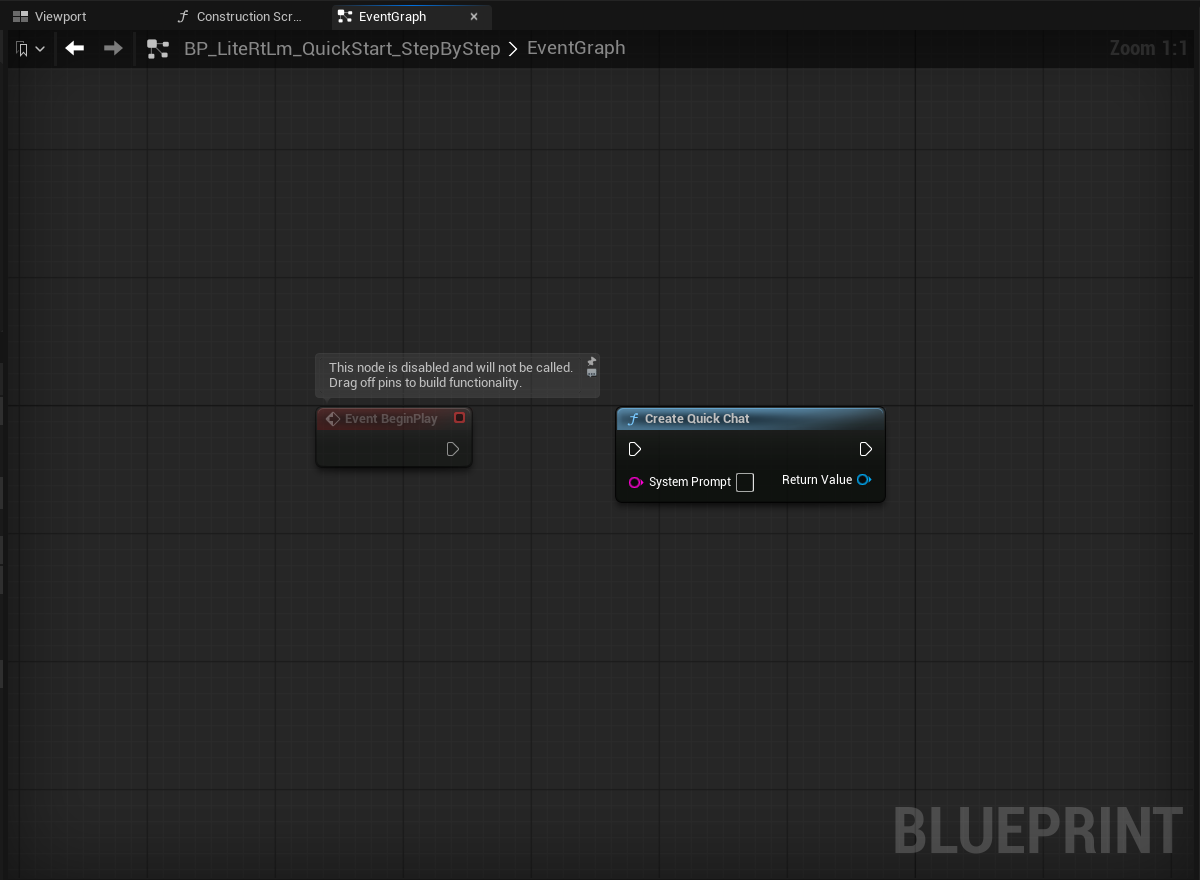1200x880 pixels.
Task: Click the disabled node comment text
Action: [x=451, y=375]
